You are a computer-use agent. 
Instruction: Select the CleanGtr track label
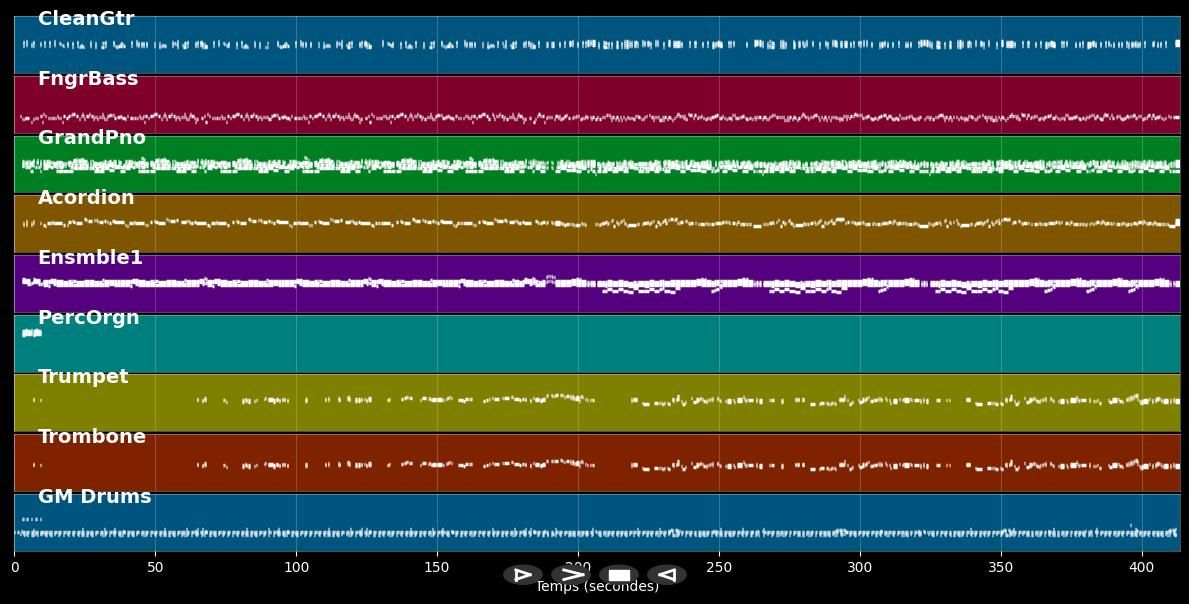[x=86, y=19]
